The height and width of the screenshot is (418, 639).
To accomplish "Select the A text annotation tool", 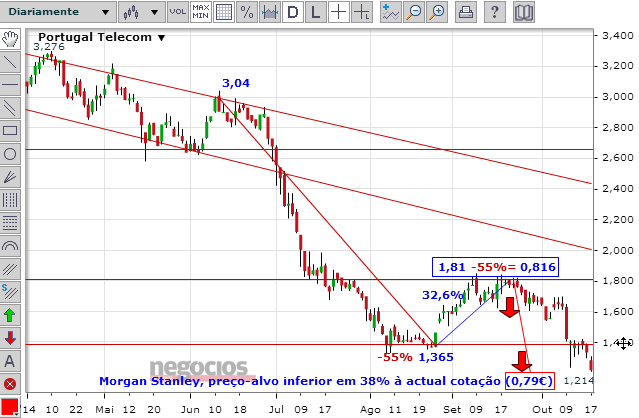I will pyautogui.click(x=10, y=361).
